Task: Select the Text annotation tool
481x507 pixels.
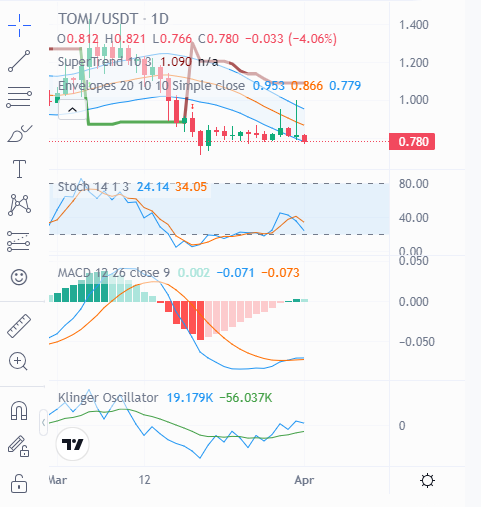Action: [19, 169]
